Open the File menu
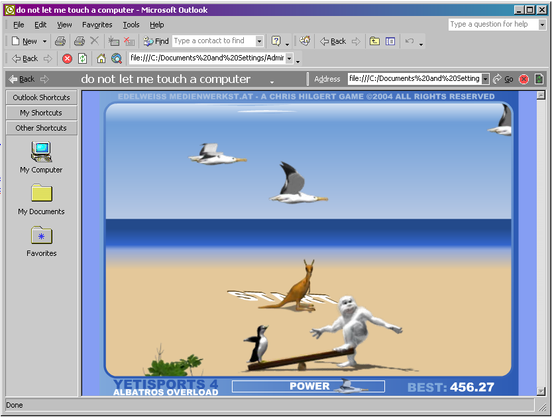552x417 pixels. [19, 25]
